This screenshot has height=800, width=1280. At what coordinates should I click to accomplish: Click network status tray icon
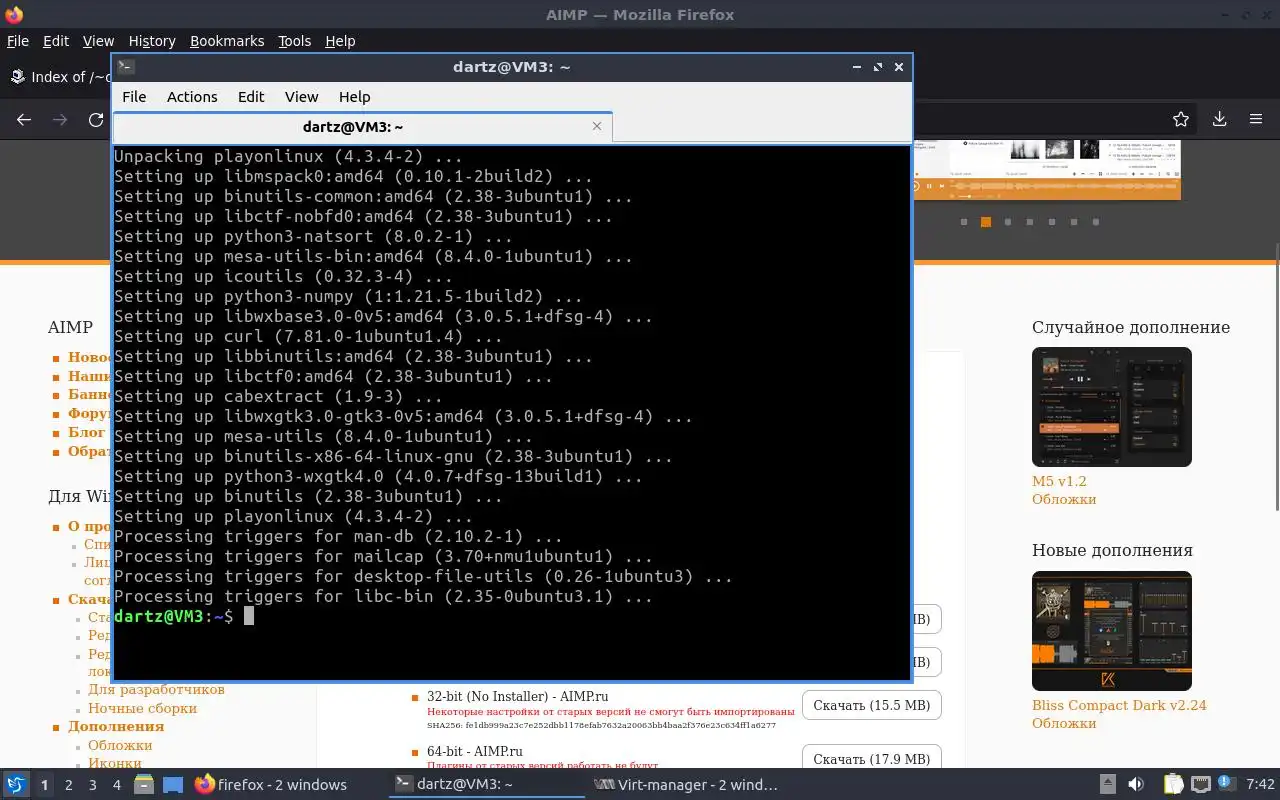[x=1199, y=785]
